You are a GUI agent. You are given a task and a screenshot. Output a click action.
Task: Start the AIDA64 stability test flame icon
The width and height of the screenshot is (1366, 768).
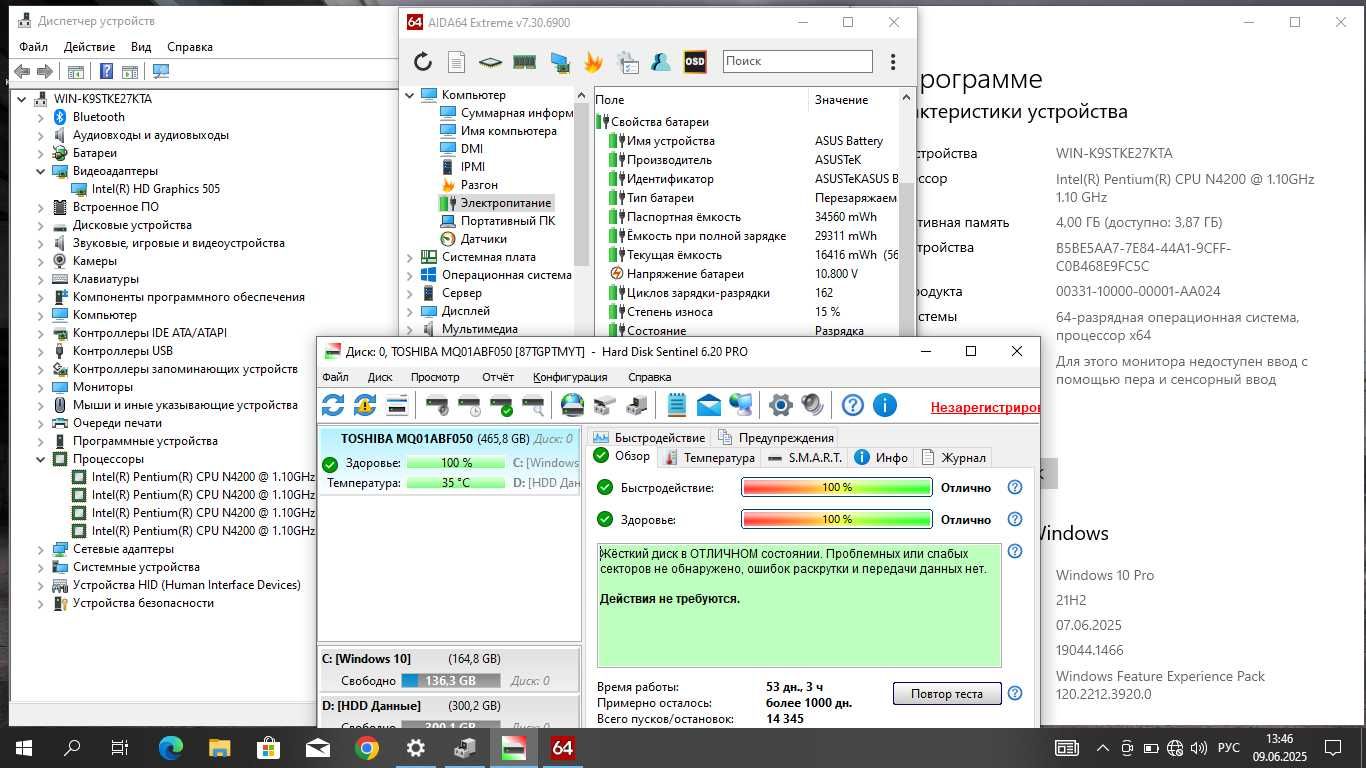pyautogui.click(x=593, y=62)
